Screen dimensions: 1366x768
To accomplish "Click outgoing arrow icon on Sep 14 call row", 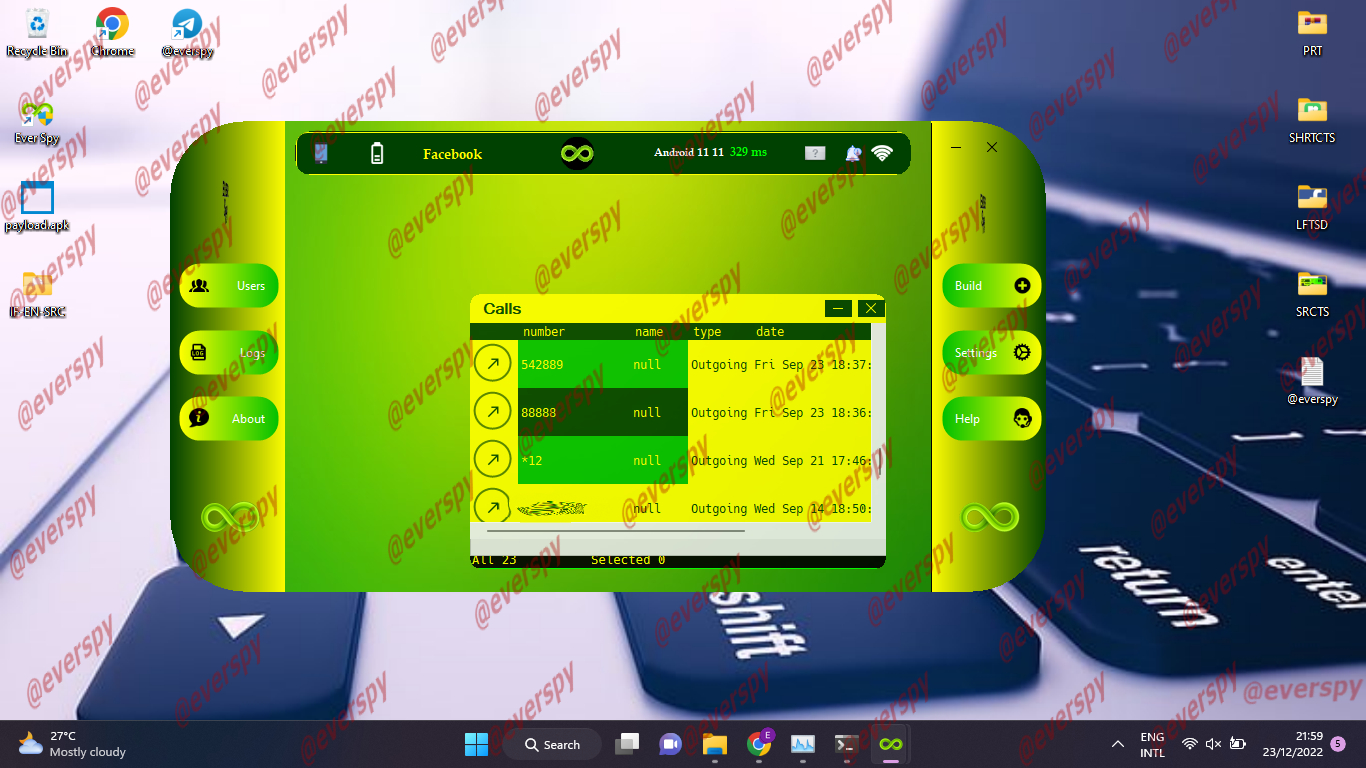I will [493, 505].
